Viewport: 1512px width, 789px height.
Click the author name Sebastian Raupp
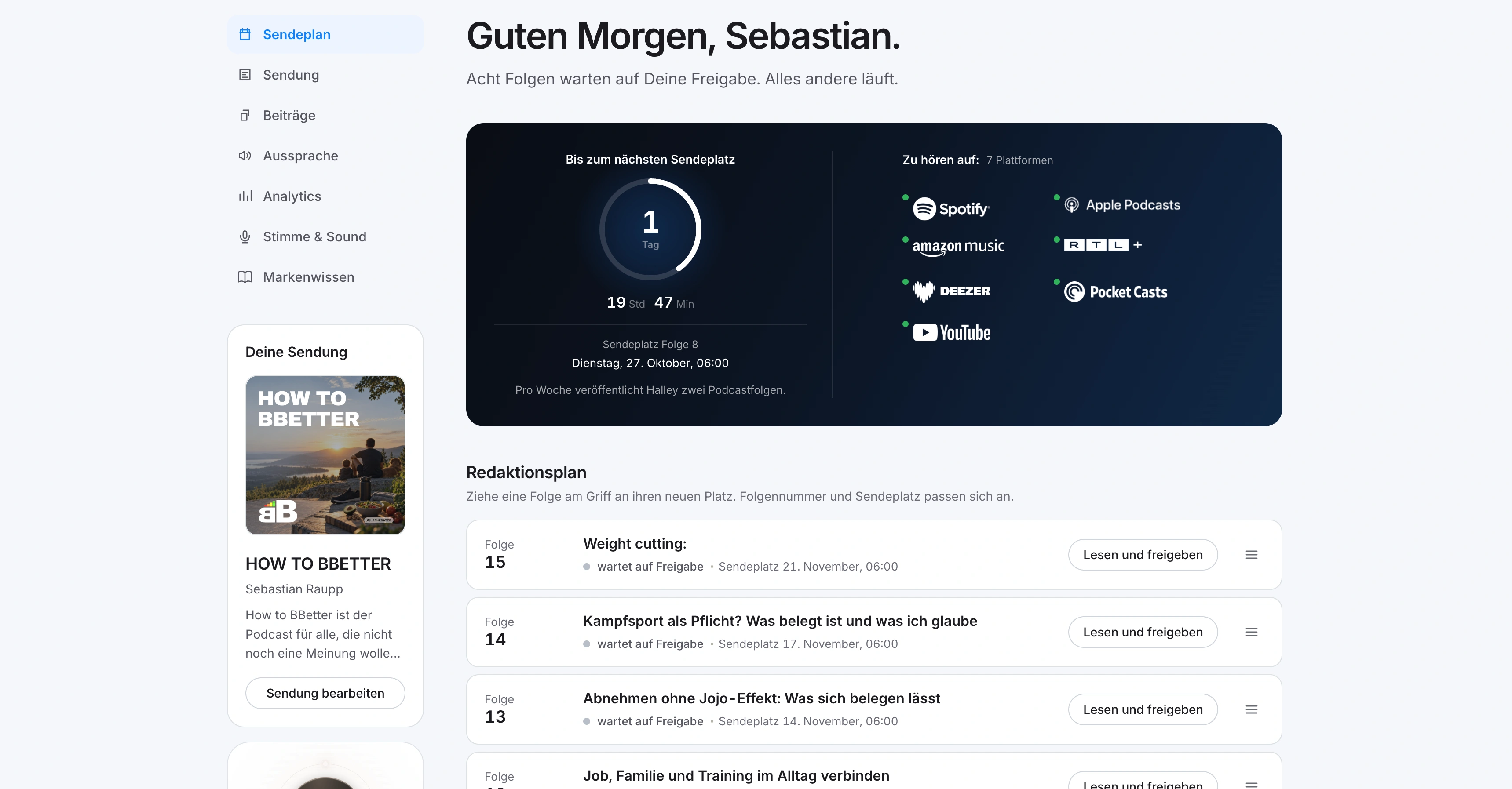[x=294, y=589]
